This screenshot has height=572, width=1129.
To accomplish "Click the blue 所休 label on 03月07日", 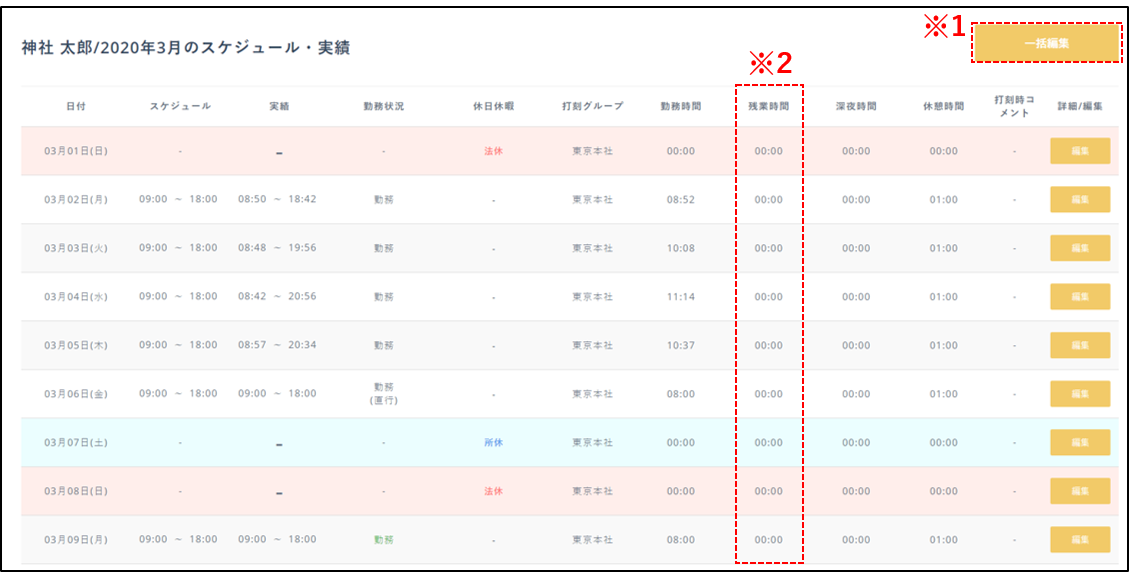I will [x=493, y=442].
